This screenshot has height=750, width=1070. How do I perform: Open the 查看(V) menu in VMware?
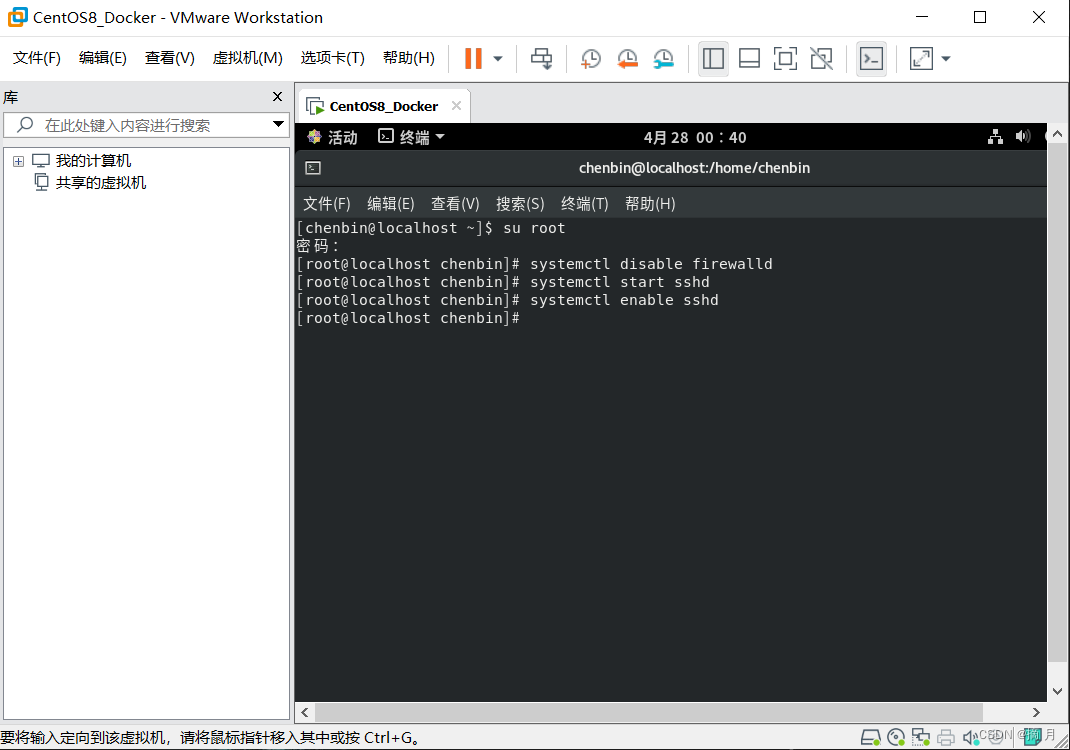pos(169,58)
